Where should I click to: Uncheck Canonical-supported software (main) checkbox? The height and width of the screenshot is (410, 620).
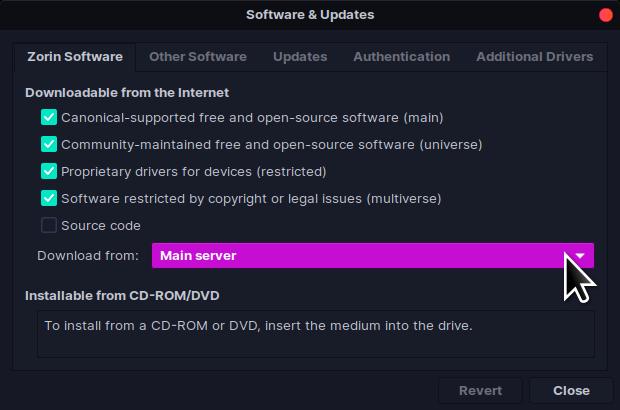pos(49,117)
